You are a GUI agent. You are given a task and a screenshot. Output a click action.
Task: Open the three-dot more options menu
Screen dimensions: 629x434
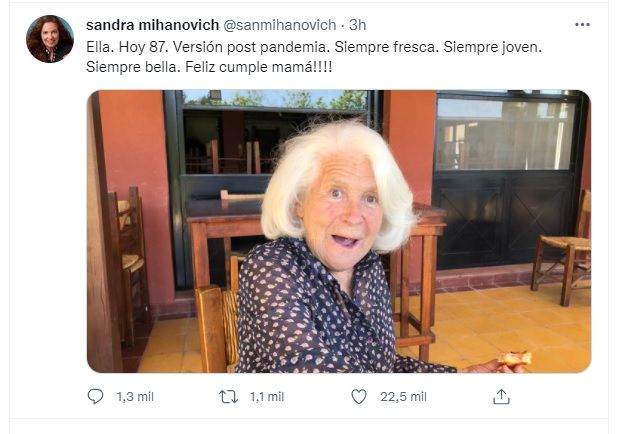tap(582, 24)
